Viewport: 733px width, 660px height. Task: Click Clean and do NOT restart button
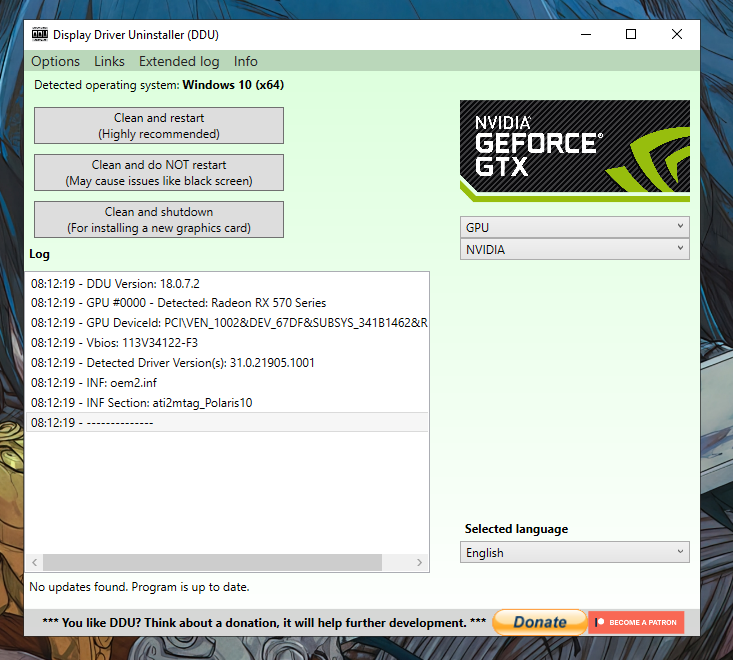pos(159,173)
